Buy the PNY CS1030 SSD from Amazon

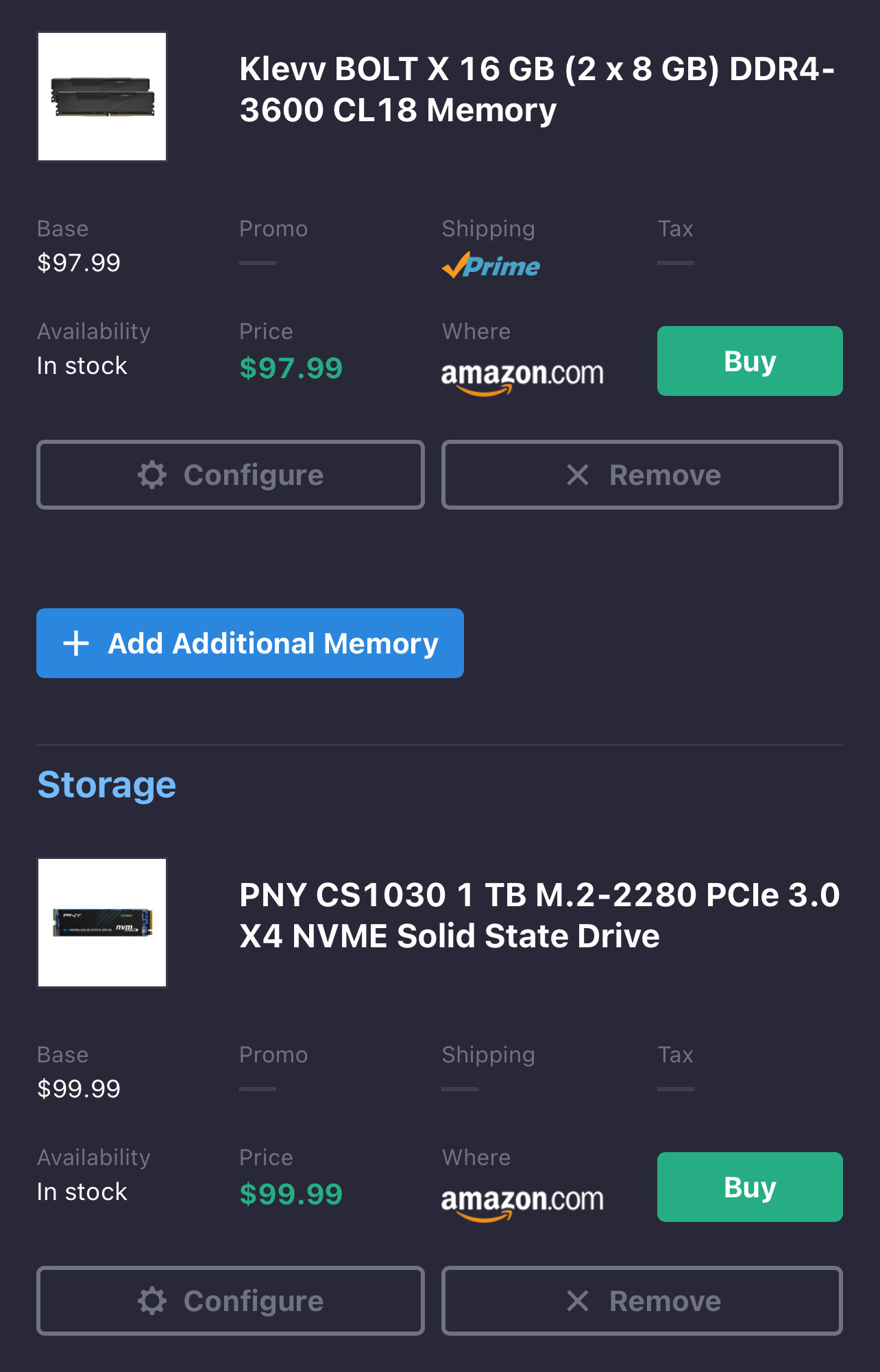click(750, 1187)
